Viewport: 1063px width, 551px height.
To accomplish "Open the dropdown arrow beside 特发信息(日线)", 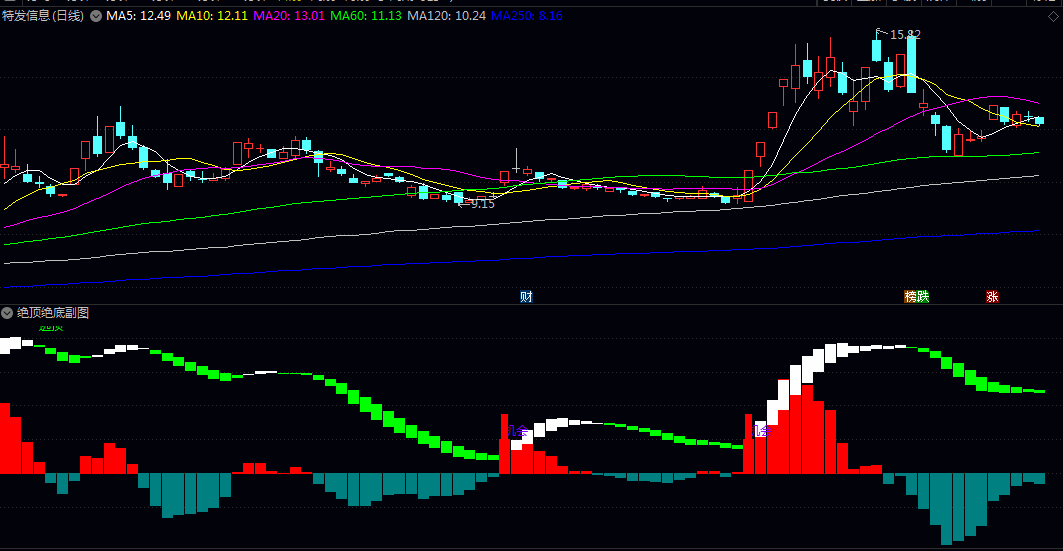I will 96,16.
